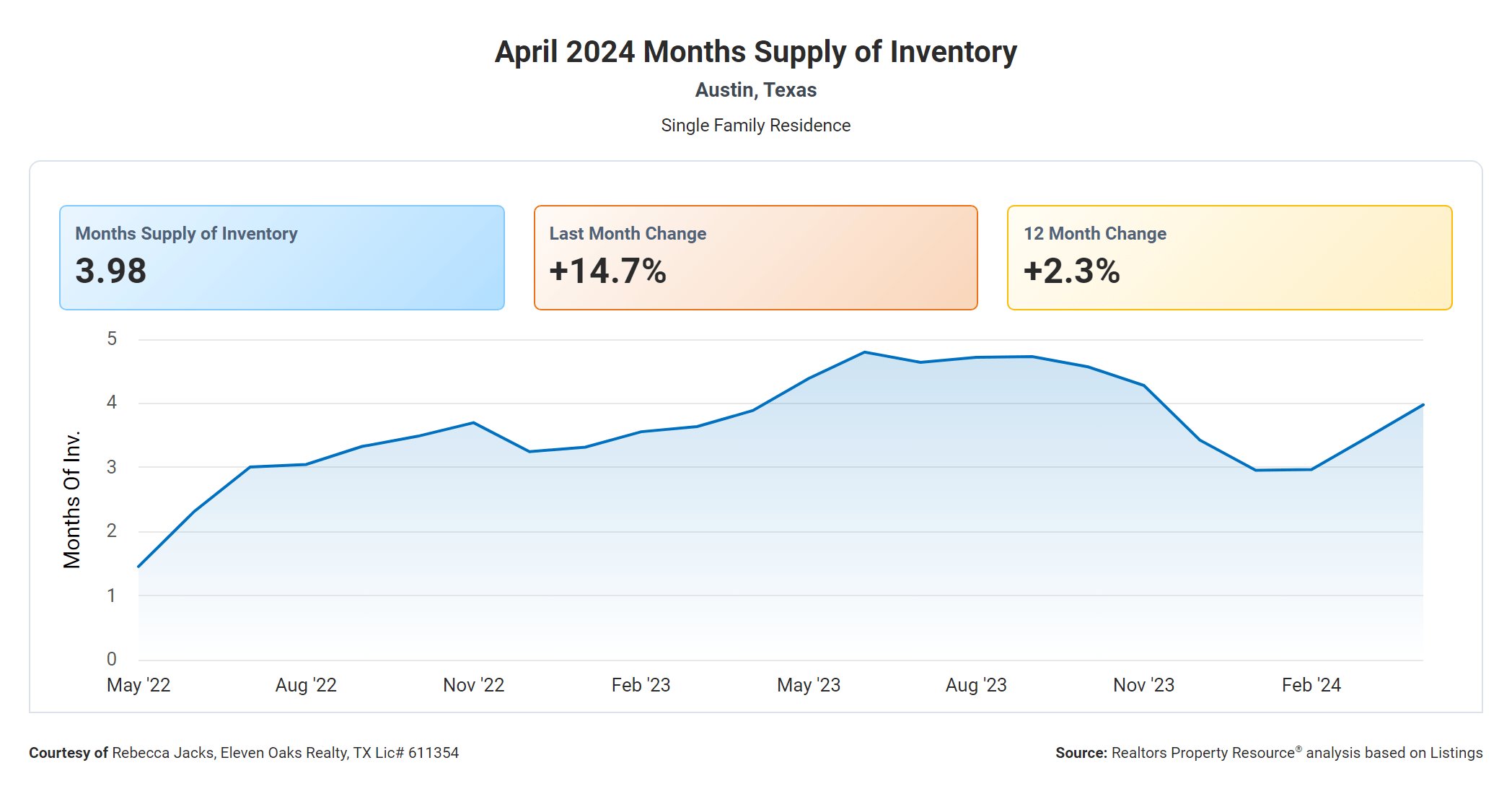Click the y-axis tick label 5
This screenshot has width=1512, height=794.
112,339
